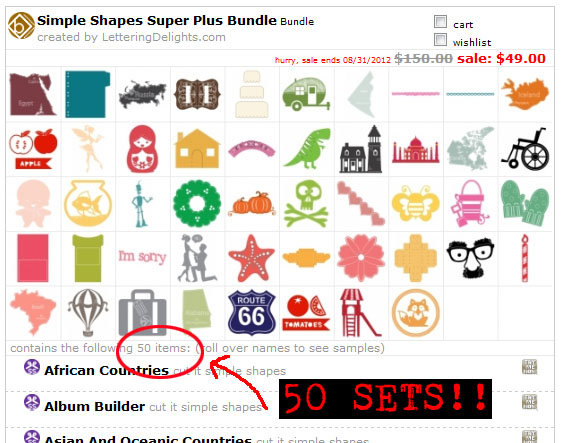Click the purple icon beside Album Builder

point(32,402)
